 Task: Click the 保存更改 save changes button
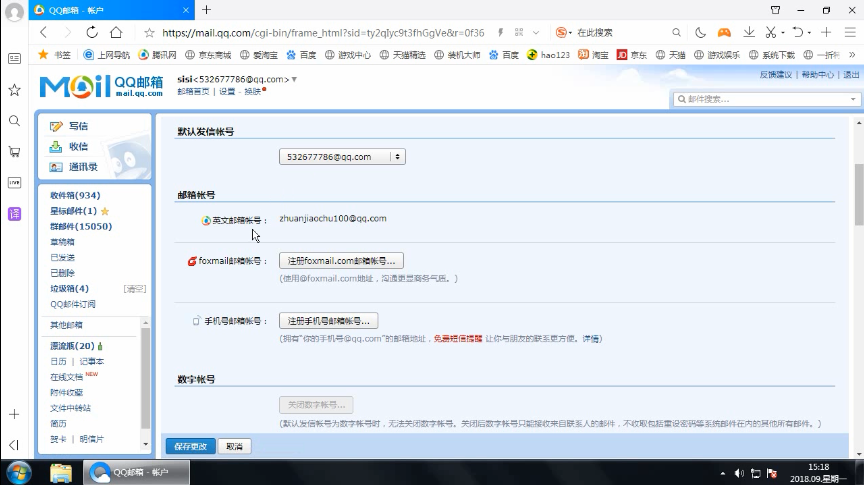click(190, 446)
